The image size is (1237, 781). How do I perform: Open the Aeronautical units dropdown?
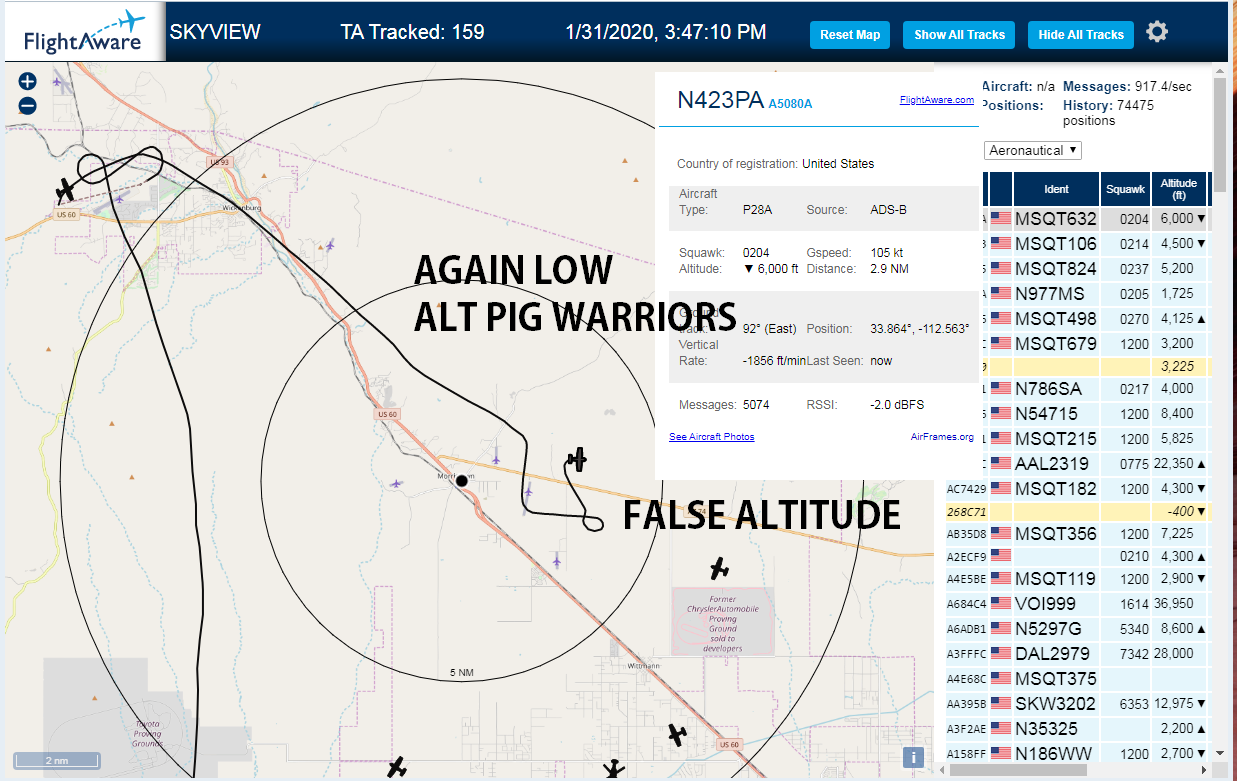pyautogui.click(x=1033, y=150)
